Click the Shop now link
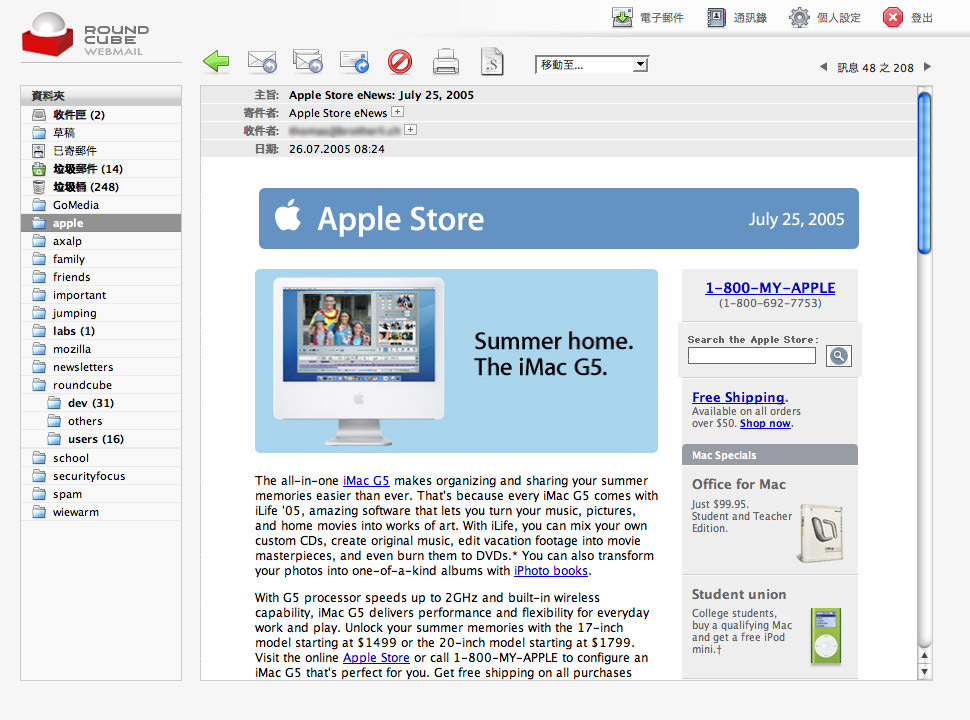 (765, 423)
